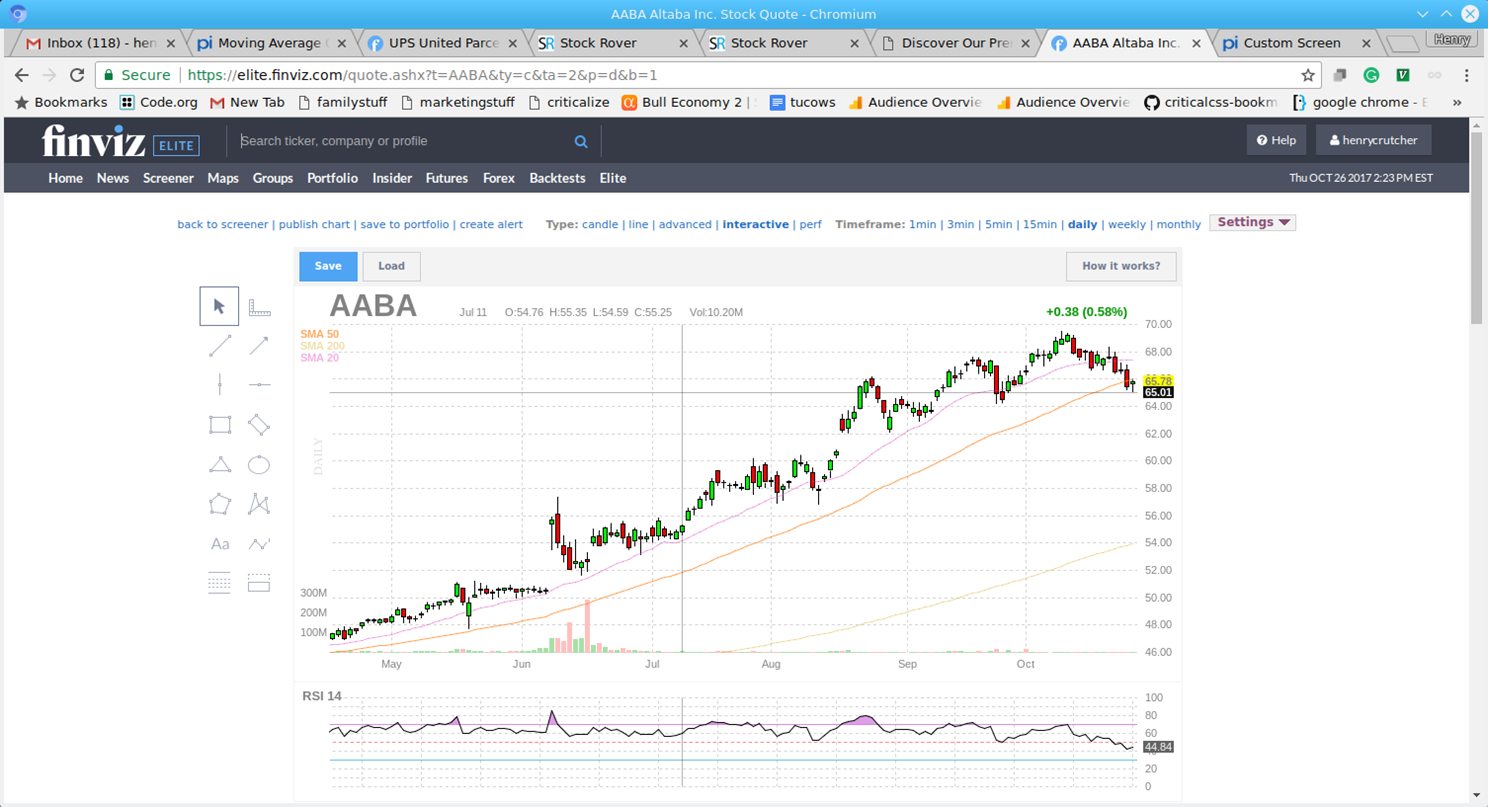Switch chart type to advanced
The image size is (1488, 807).
point(685,224)
